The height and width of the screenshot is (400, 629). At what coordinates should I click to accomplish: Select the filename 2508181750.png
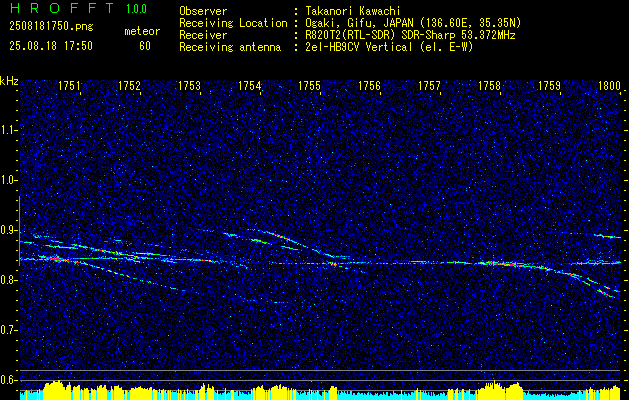(x=51, y=27)
